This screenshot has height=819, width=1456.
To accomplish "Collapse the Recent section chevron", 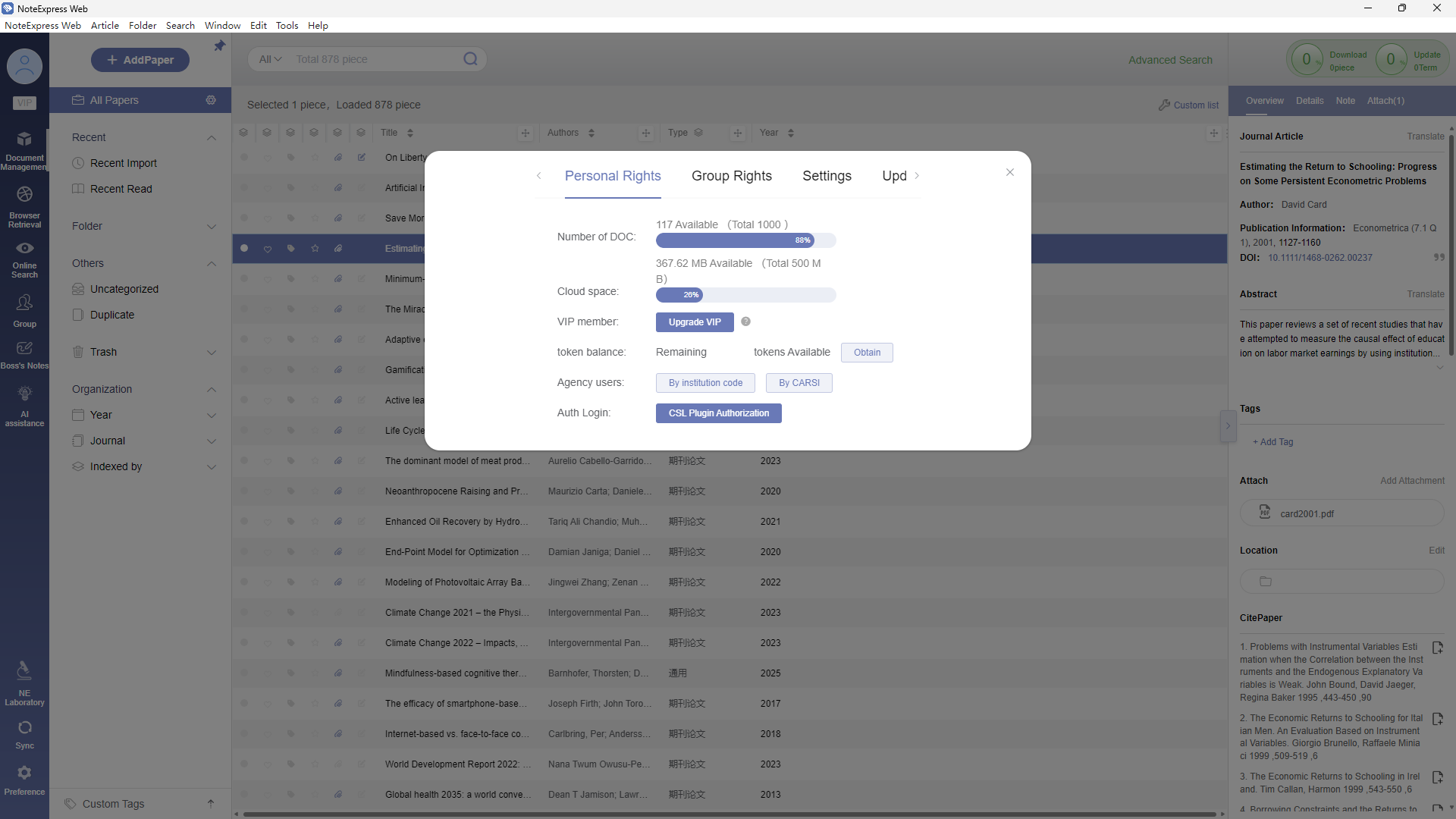I will (212, 137).
